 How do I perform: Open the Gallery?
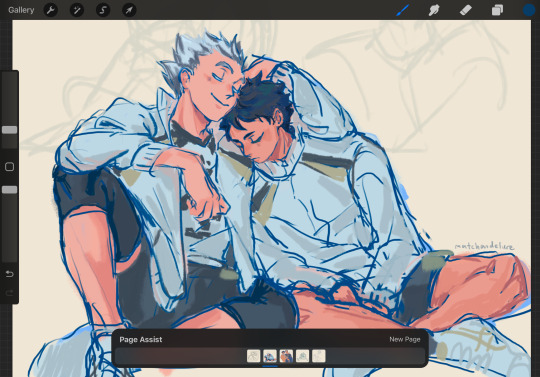[21, 10]
